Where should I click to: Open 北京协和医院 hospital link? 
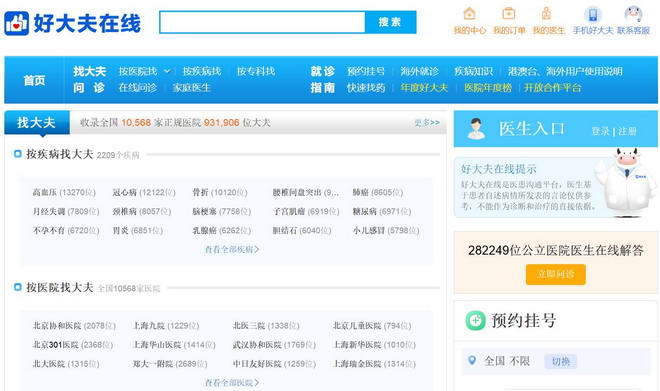pos(57,325)
